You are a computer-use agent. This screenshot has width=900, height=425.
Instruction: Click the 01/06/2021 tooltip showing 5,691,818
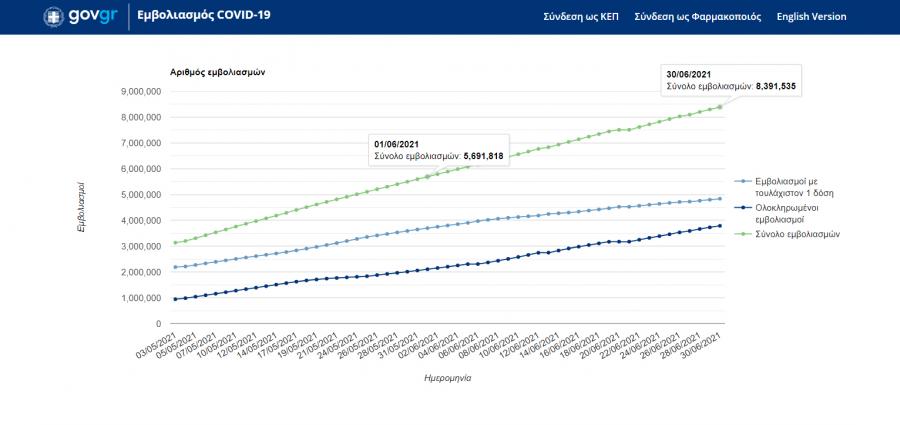(x=439, y=149)
